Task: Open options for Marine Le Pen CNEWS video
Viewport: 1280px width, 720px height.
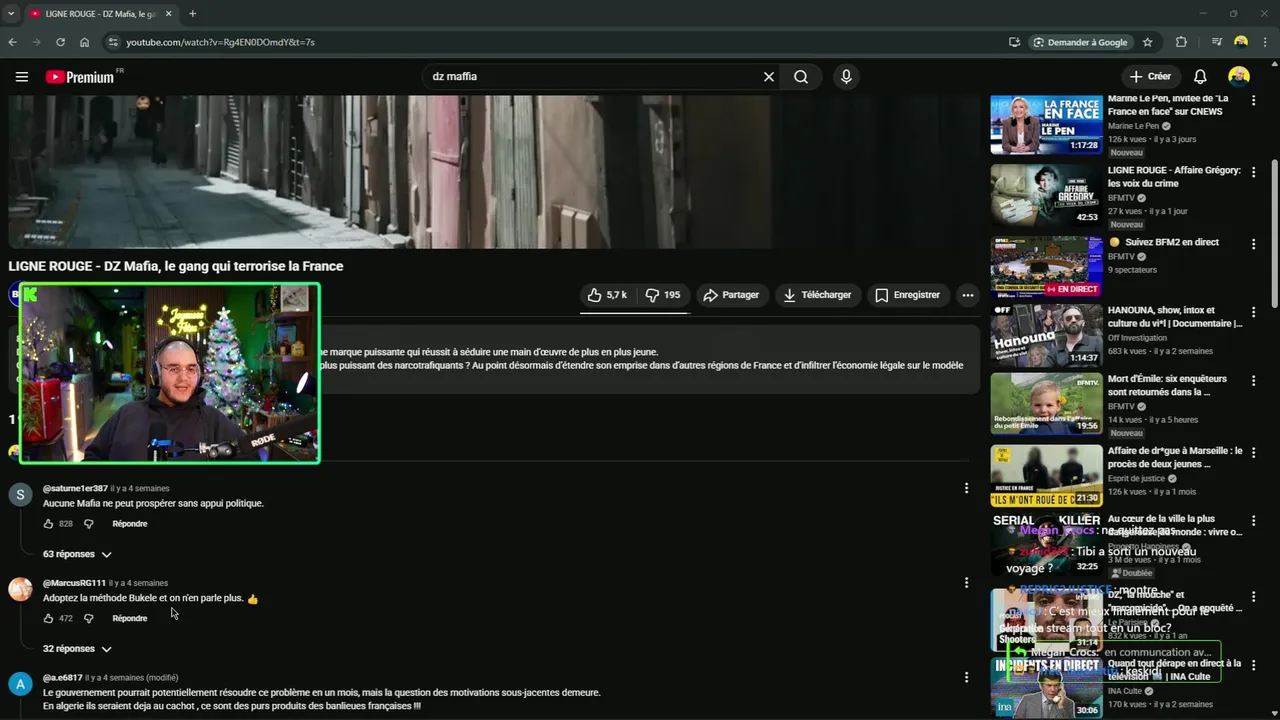Action: coord(1253,101)
